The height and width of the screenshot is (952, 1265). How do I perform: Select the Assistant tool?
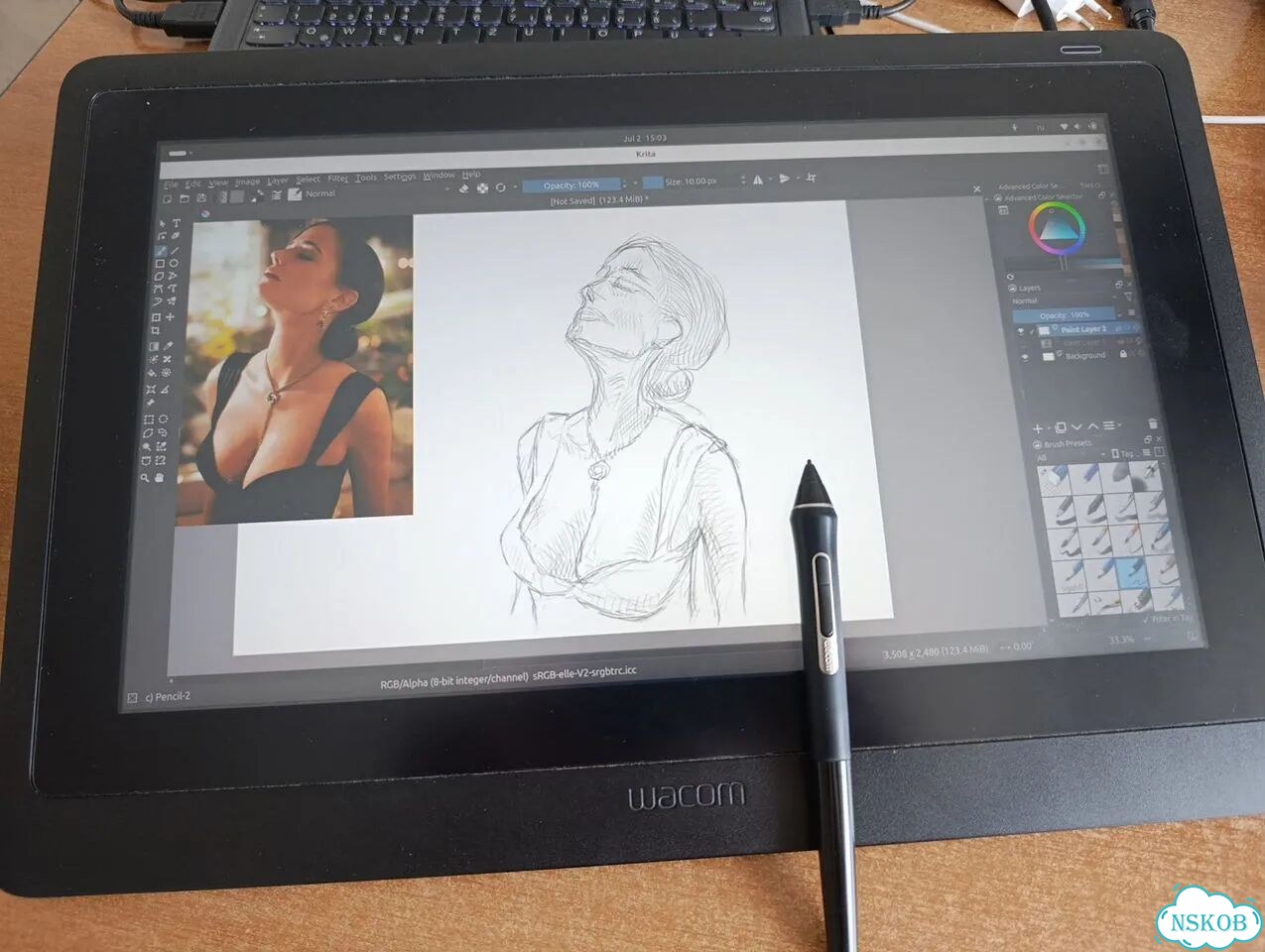pos(151,389)
